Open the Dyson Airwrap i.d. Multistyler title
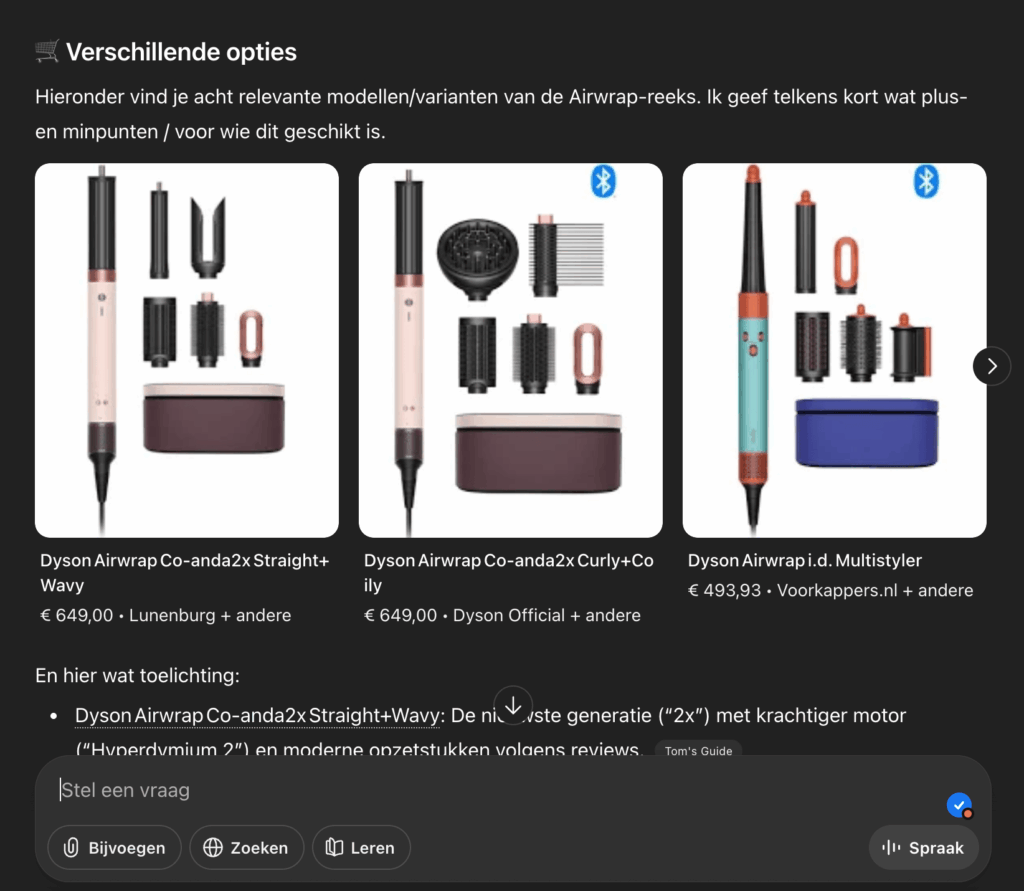This screenshot has height=891, width=1024. (805, 560)
